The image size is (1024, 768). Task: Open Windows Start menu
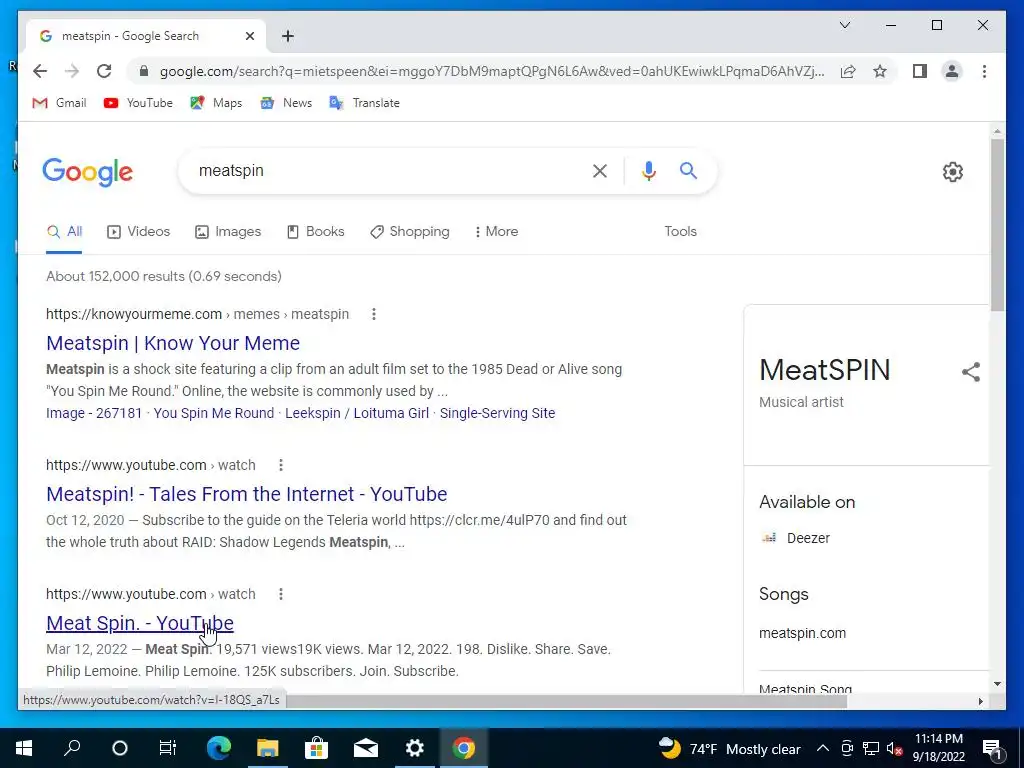pyautogui.click(x=24, y=748)
